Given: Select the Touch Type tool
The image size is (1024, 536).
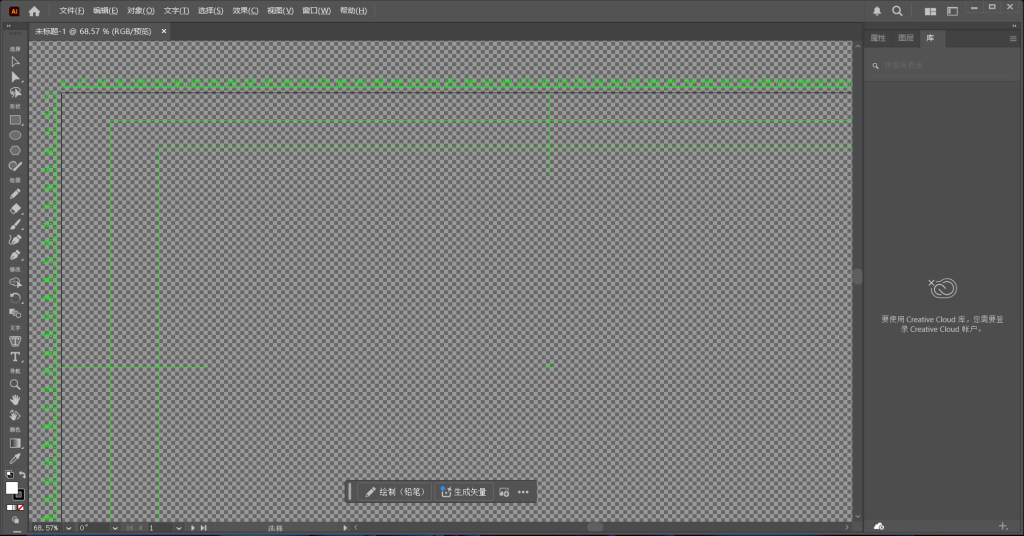Looking at the screenshot, I should tap(15, 341).
